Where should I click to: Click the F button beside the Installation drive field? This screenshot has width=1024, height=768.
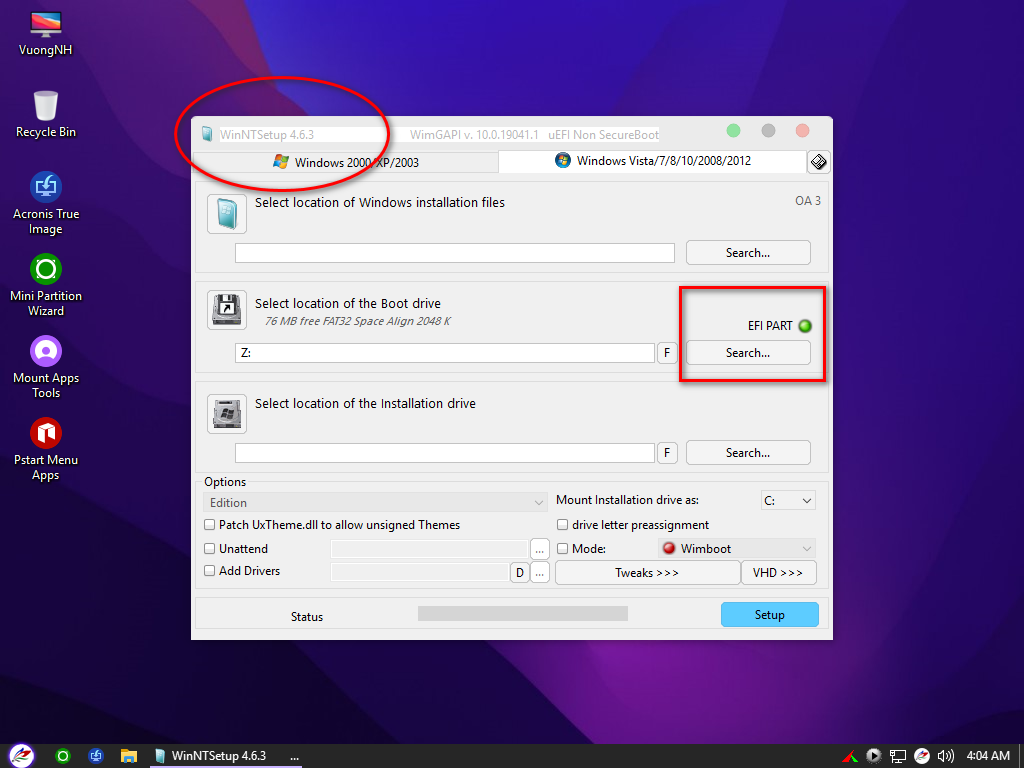pyautogui.click(x=667, y=453)
